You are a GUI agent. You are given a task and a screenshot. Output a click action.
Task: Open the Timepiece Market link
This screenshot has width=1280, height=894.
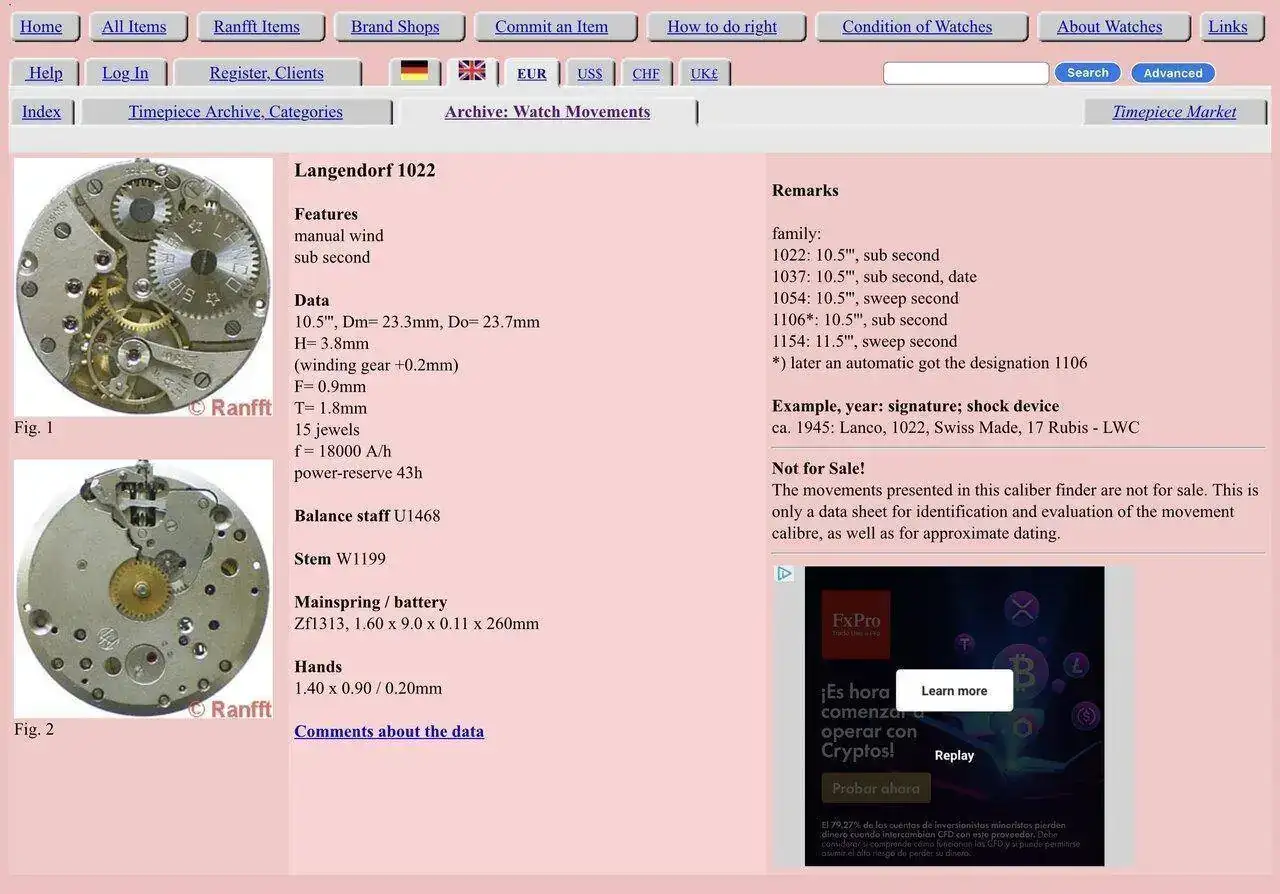tap(1174, 112)
